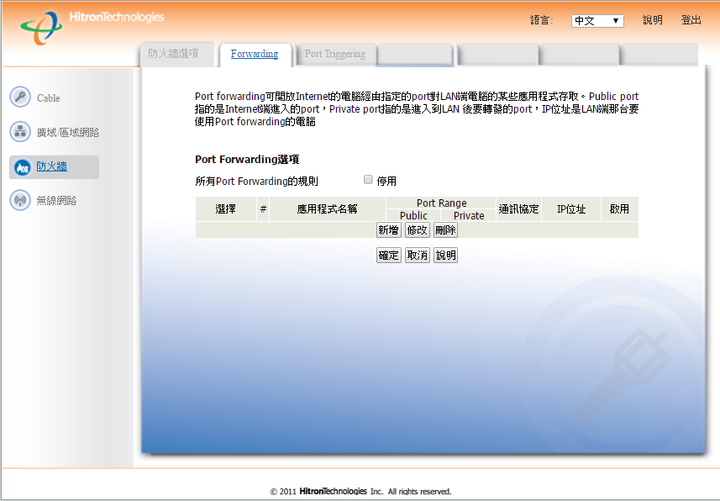Click the 確定 apply button
The width and height of the screenshot is (720, 501).
[388, 255]
